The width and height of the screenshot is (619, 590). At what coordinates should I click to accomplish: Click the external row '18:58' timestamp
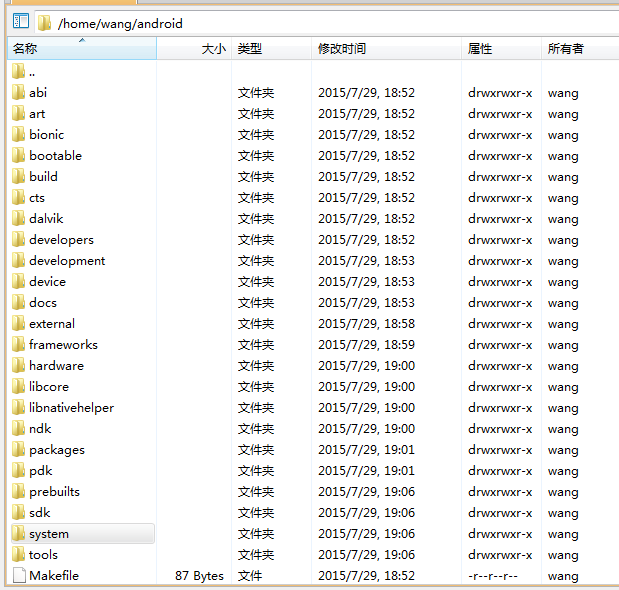[x=400, y=324]
